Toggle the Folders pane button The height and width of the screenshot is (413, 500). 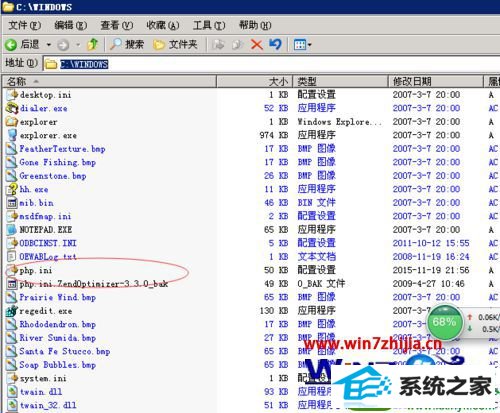[175, 44]
